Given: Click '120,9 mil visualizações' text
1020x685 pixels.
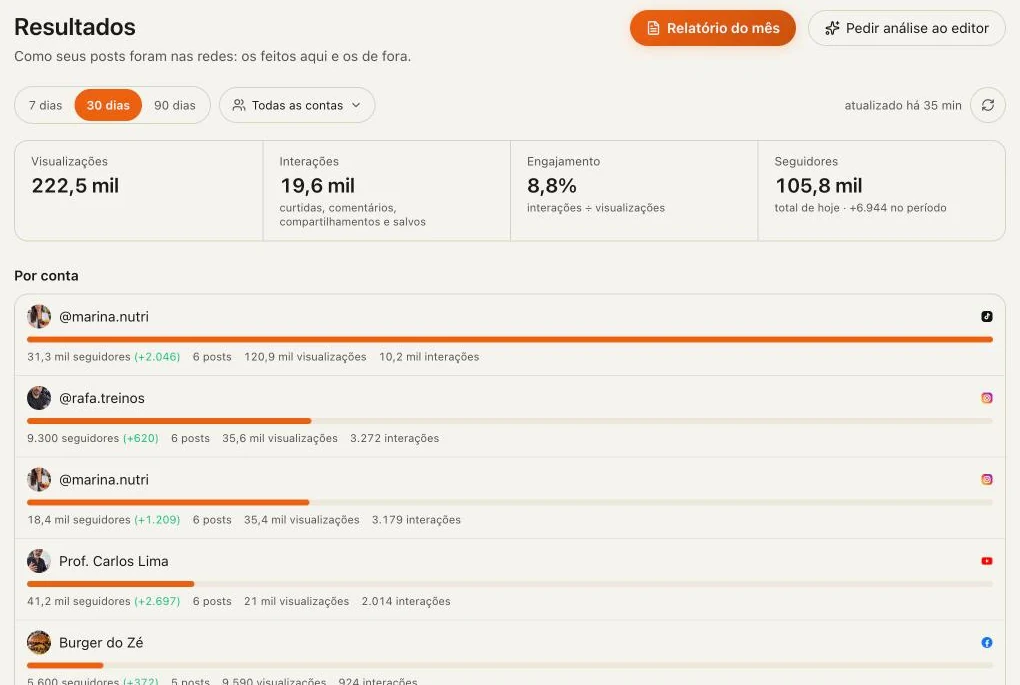Looking at the screenshot, I should 305,356.
